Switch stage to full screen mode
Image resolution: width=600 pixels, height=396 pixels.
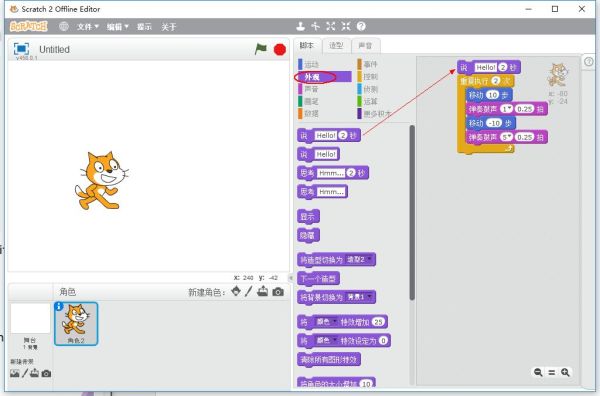[21, 49]
